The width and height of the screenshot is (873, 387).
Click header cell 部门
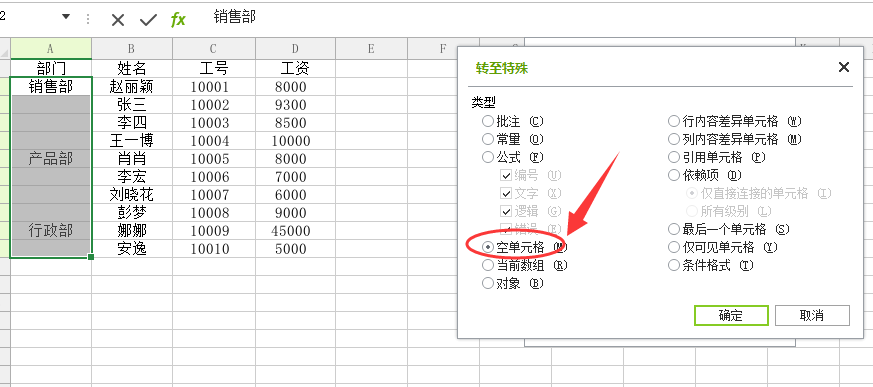point(51,68)
